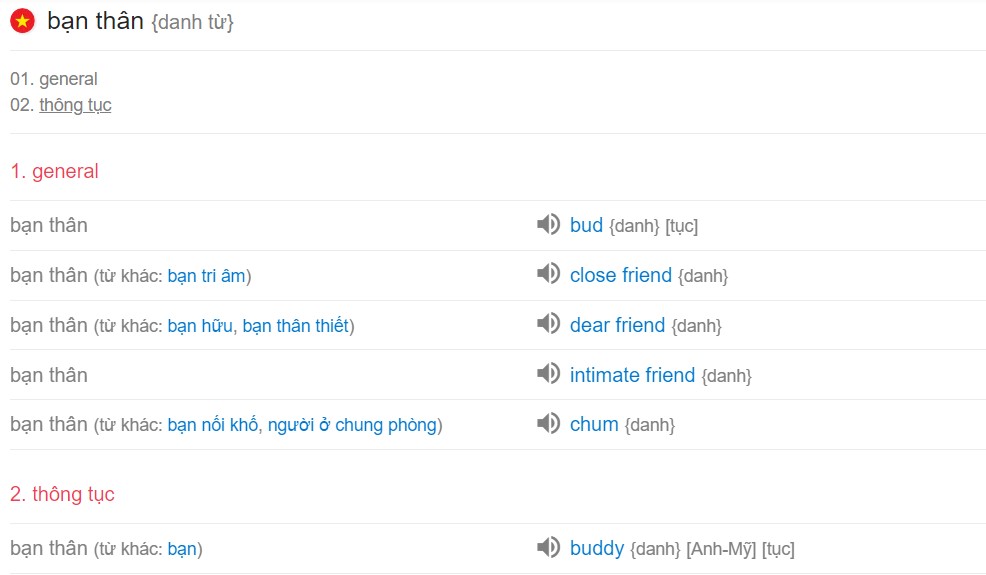Screen dimensions: 986x575
Task: Follow the 'chum' translation link
Action: (x=594, y=424)
